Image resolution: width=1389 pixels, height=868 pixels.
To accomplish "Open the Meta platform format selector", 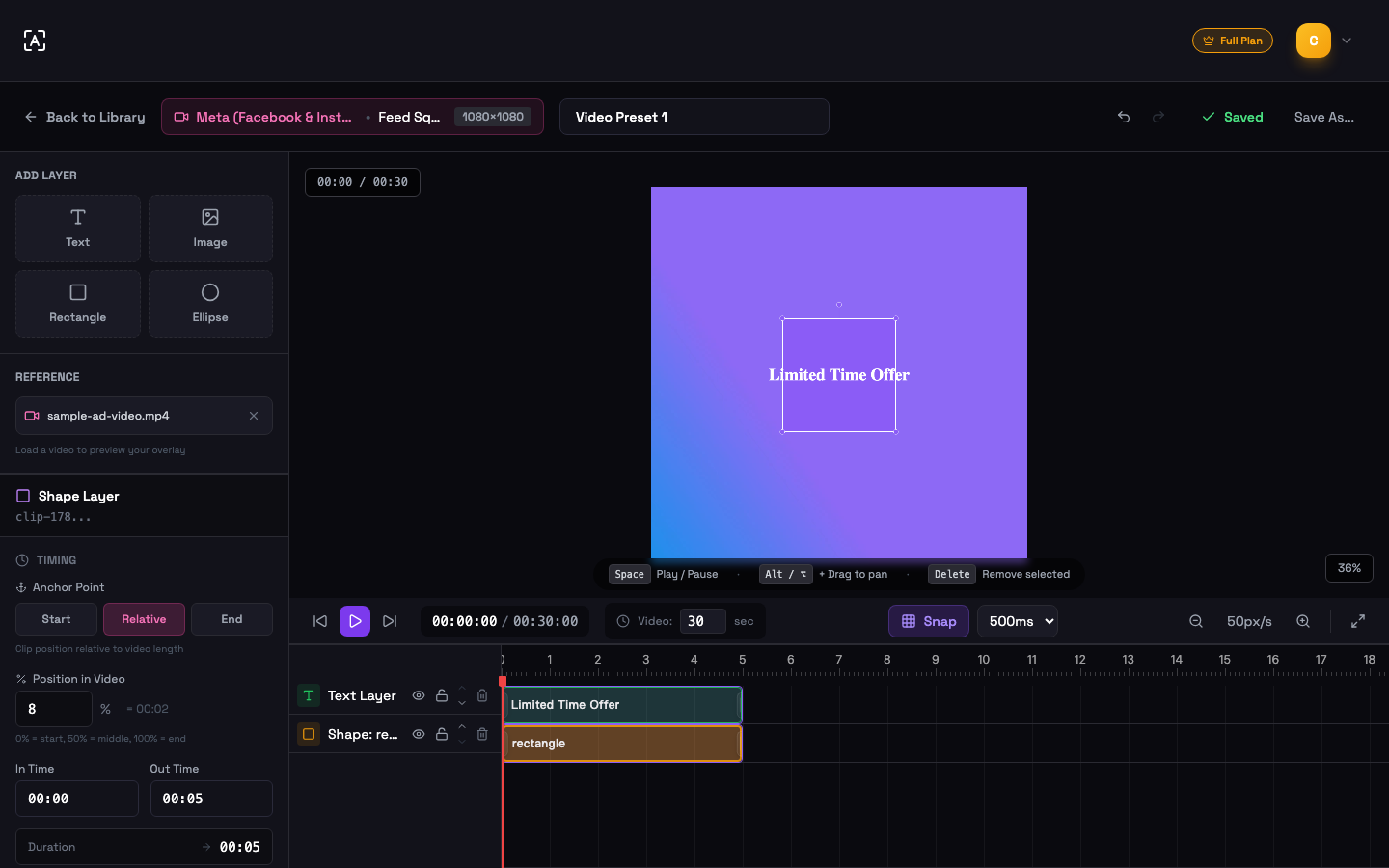I will [352, 117].
